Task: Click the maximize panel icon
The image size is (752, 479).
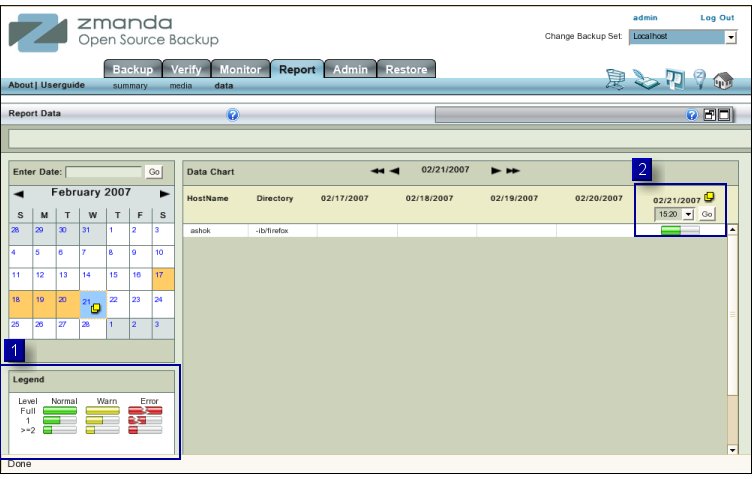Action: point(724,115)
